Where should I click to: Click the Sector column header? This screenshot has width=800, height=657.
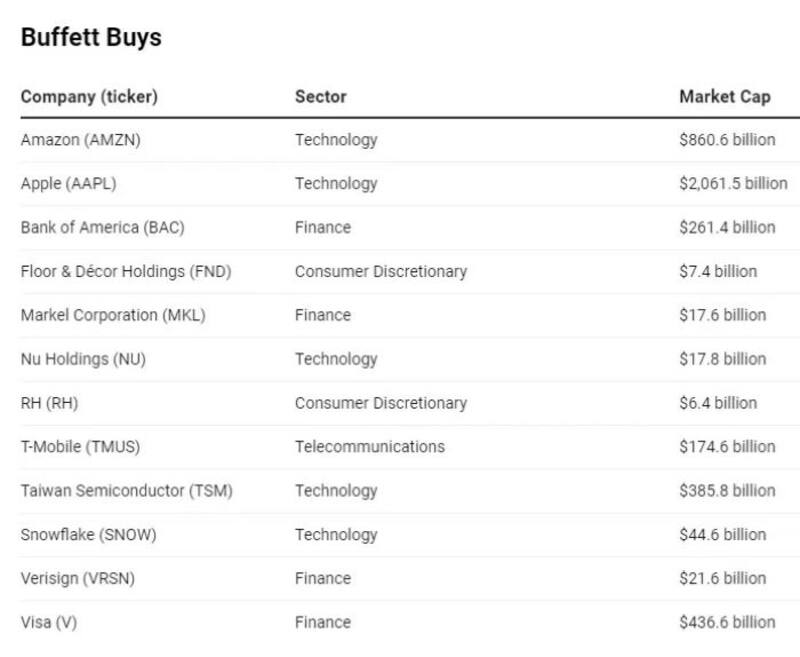(320, 97)
